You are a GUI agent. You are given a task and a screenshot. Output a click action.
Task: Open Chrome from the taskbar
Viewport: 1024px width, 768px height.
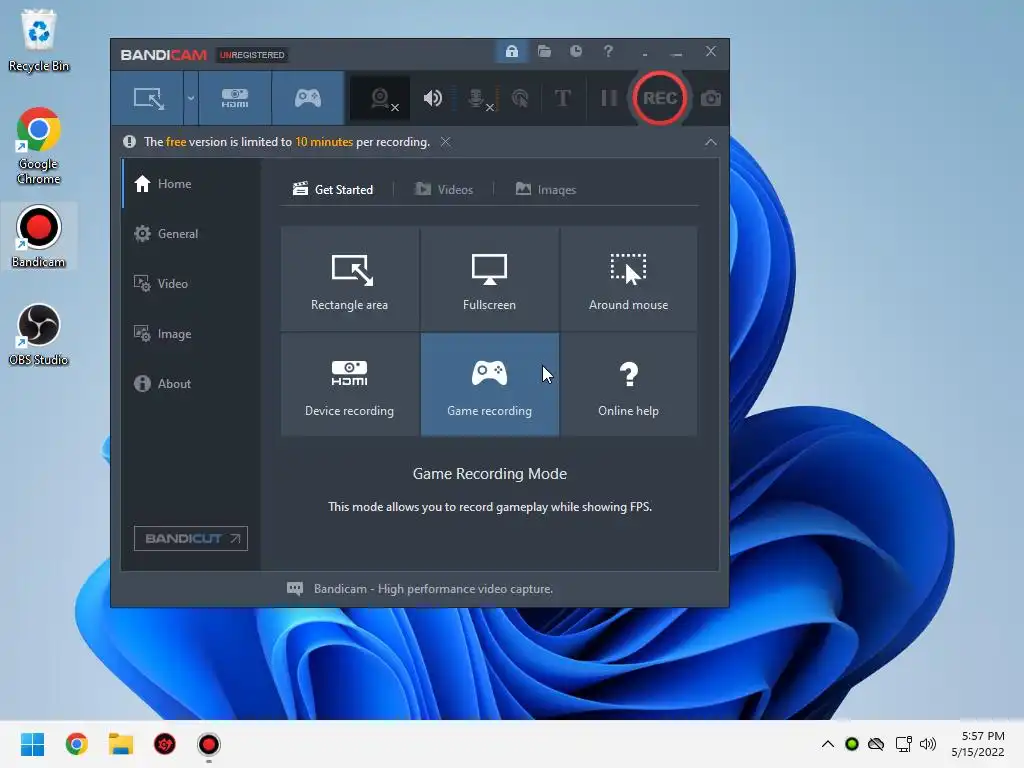click(76, 744)
